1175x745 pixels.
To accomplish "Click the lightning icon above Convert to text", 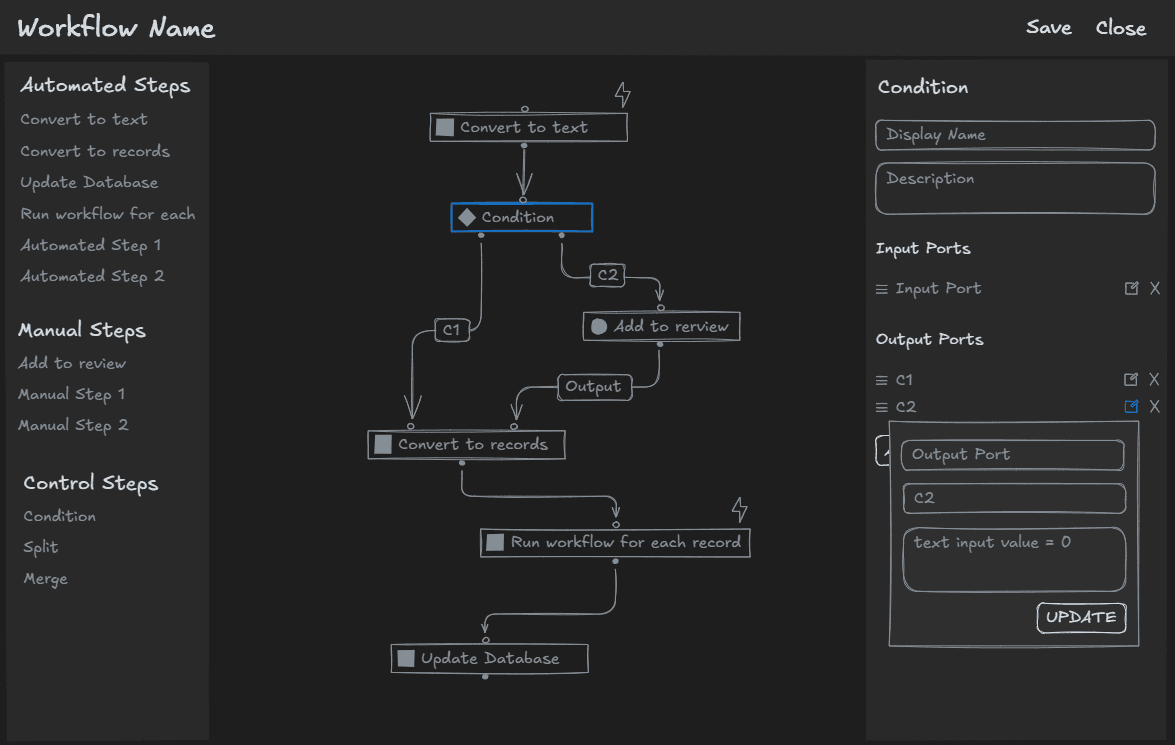I will [x=623, y=93].
